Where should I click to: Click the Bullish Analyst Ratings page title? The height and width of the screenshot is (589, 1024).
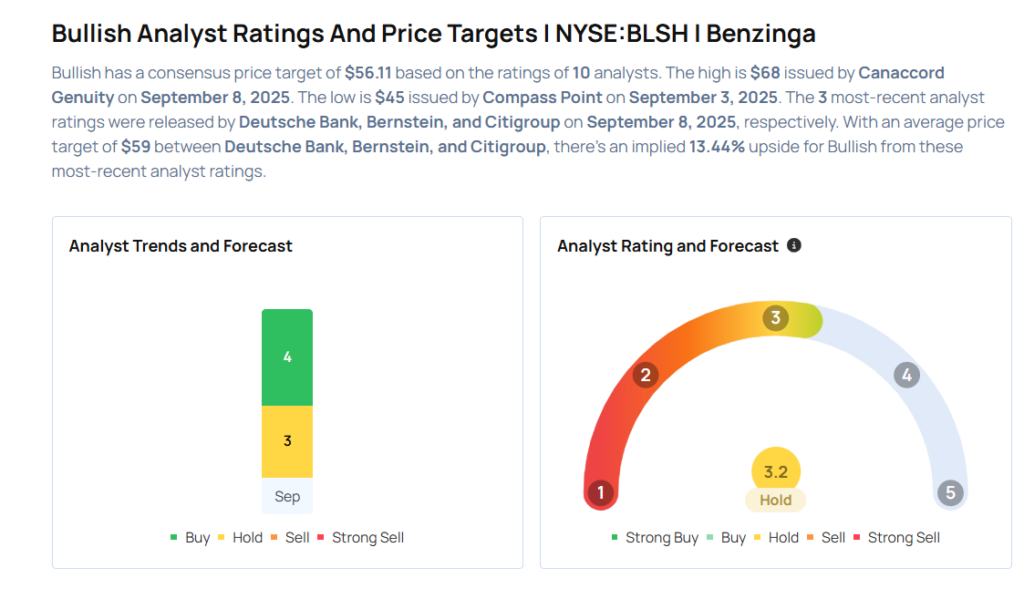(433, 33)
